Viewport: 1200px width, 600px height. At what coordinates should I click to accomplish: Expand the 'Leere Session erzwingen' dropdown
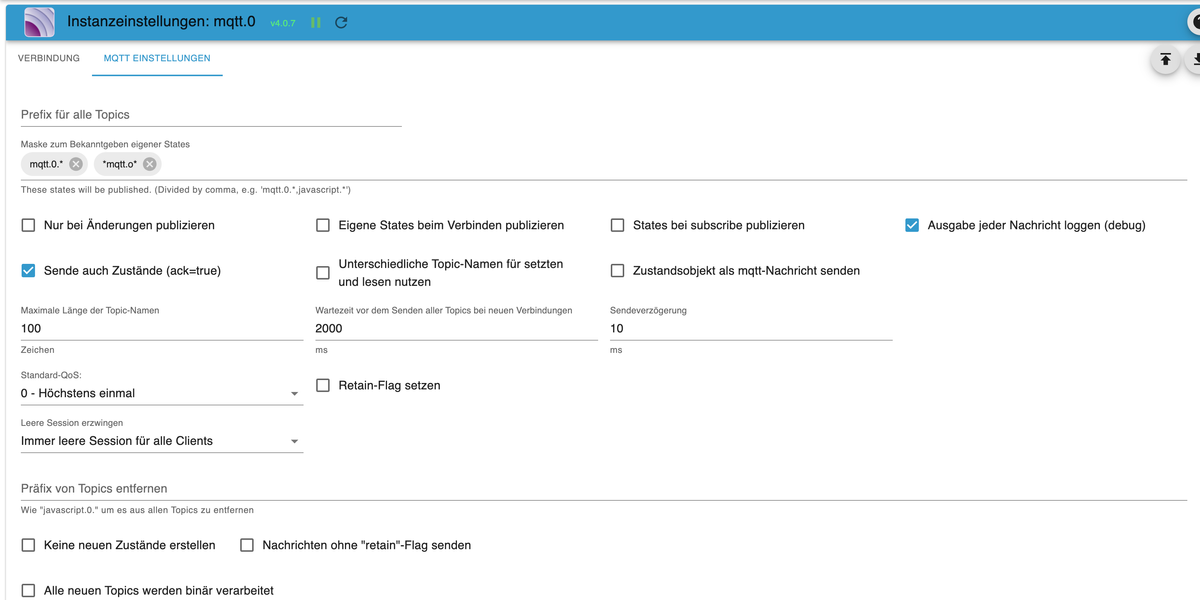(161, 441)
